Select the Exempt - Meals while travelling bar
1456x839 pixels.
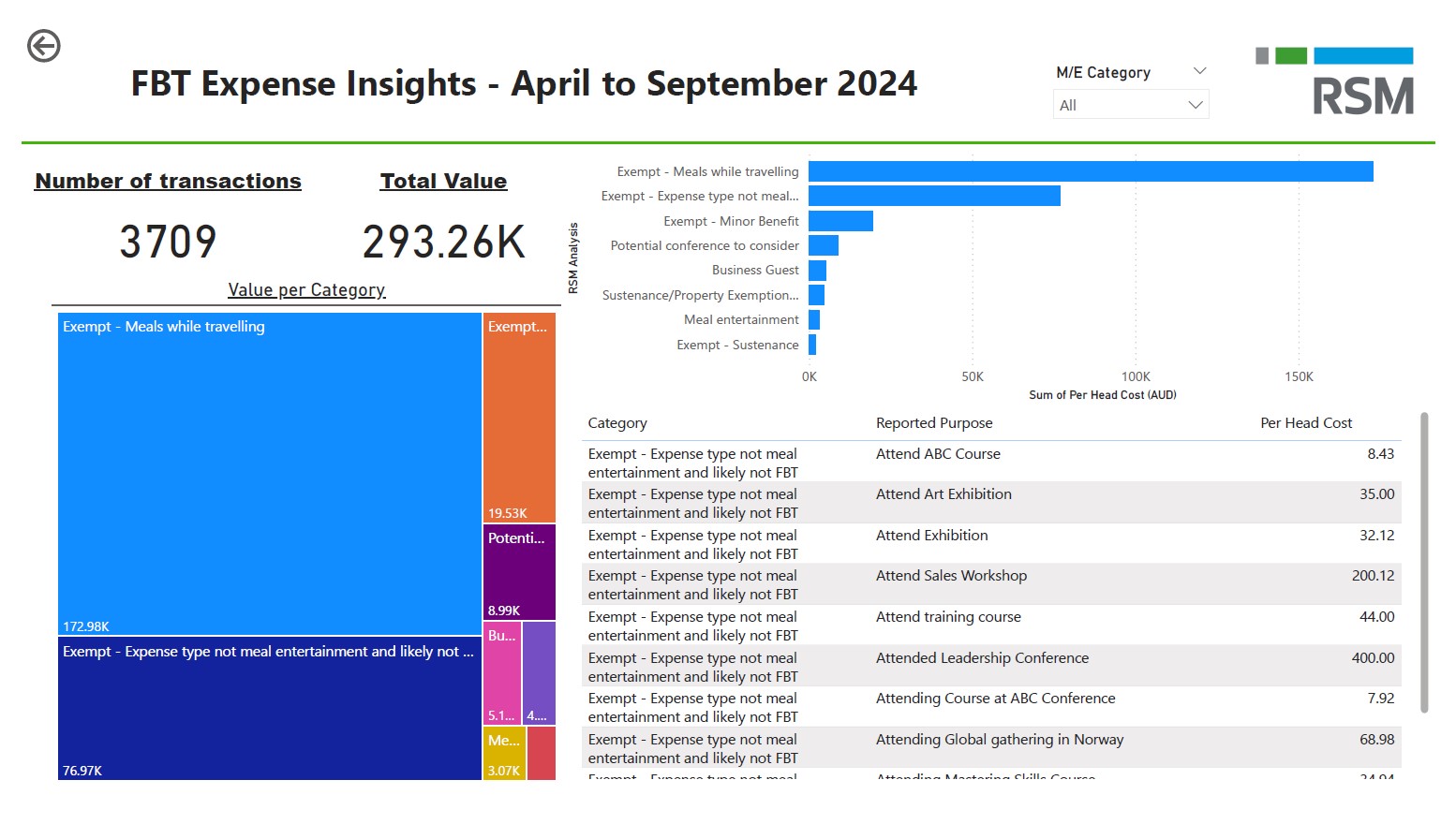click(x=1090, y=171)
